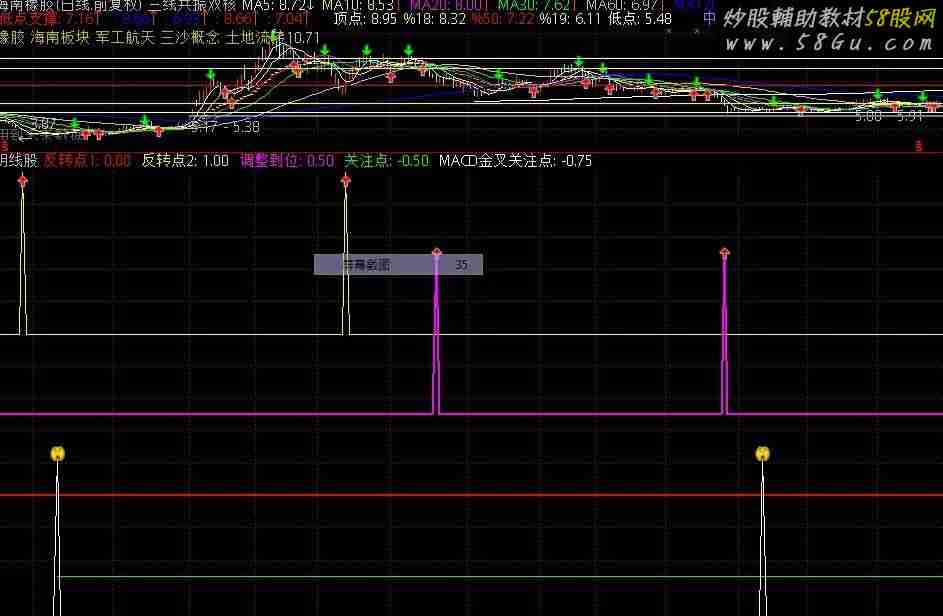Select the 海南板块 sector tag
Viewport: 943px width, 616px height.
(60, 38)
